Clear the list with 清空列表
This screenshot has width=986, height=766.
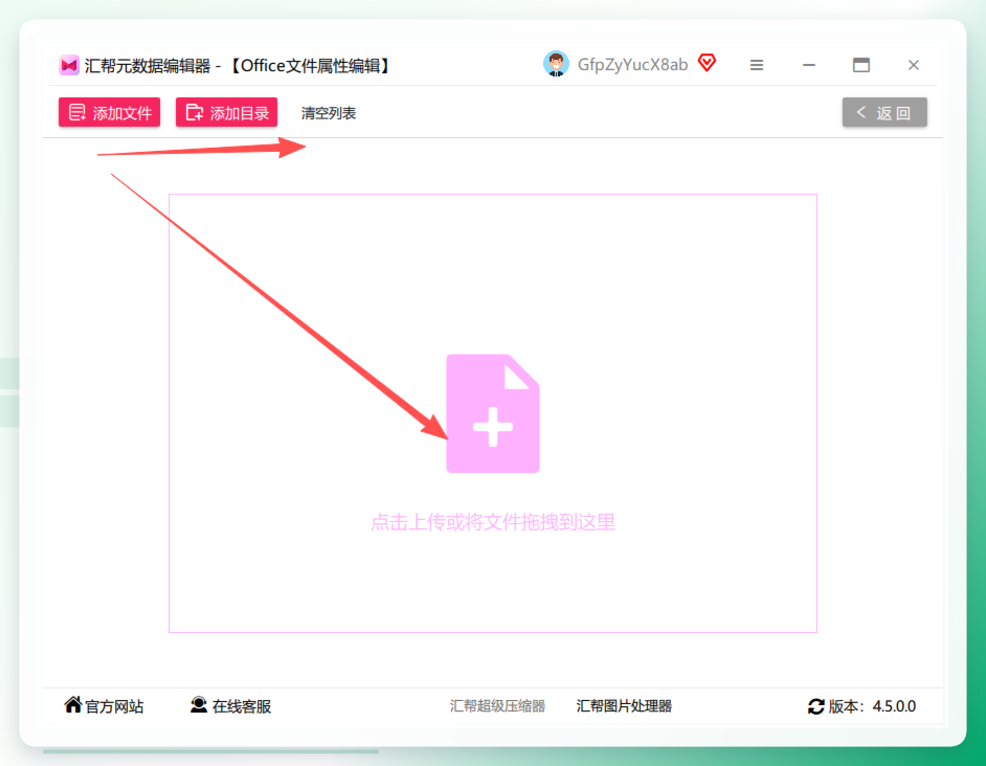pyautogui.click(x=328, y=113)
